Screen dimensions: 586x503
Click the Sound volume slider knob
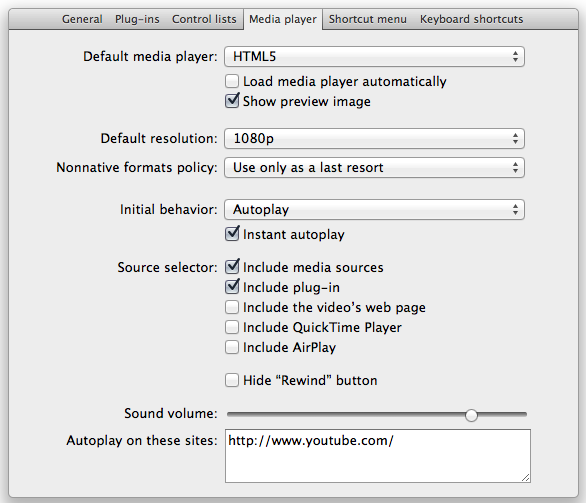pos(471,415)
